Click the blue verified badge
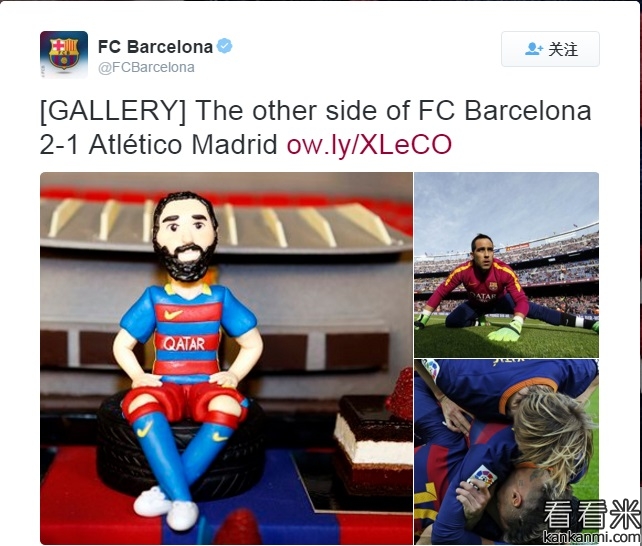The height and width of the screenshot is (546, 642). coord(224,46)
